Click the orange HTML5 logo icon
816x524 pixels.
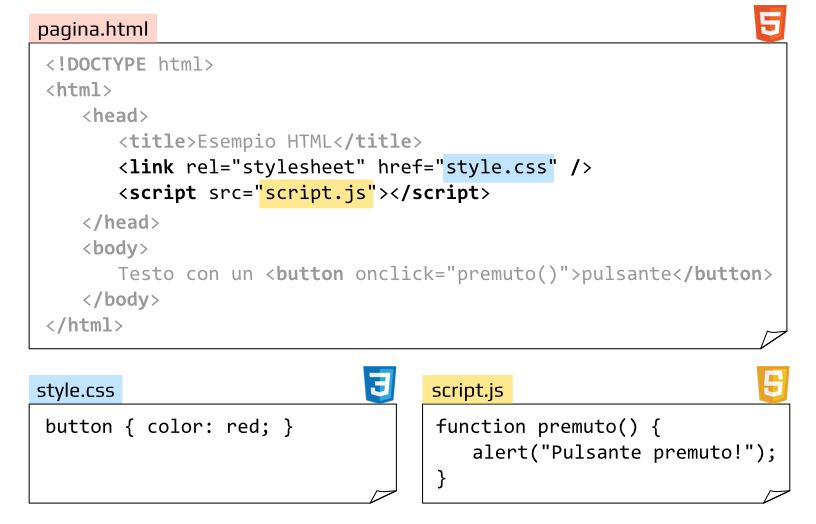770,23
